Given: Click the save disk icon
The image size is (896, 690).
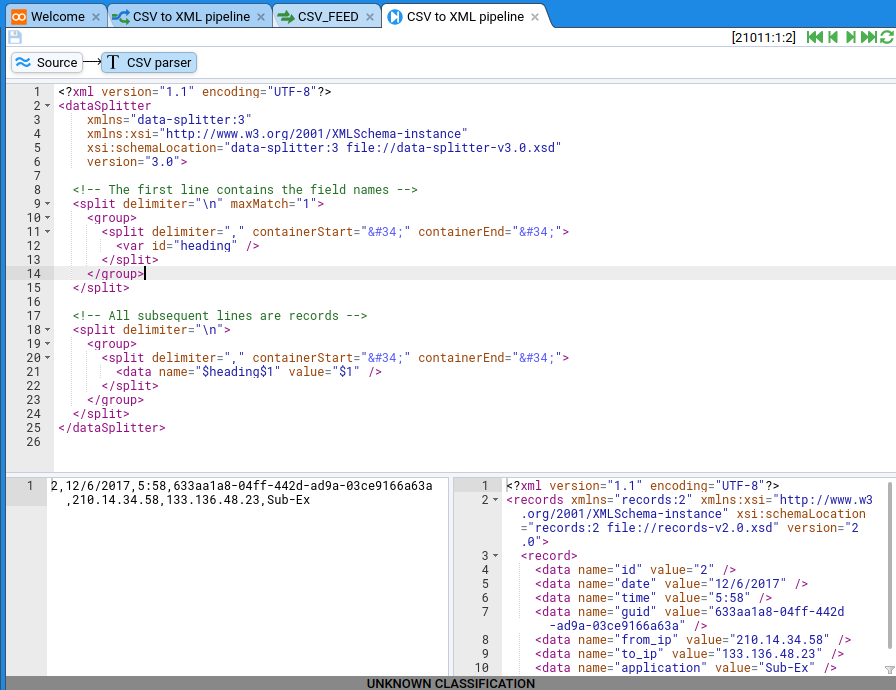Looking at the screenshot, I should click(x=14, y=37).
